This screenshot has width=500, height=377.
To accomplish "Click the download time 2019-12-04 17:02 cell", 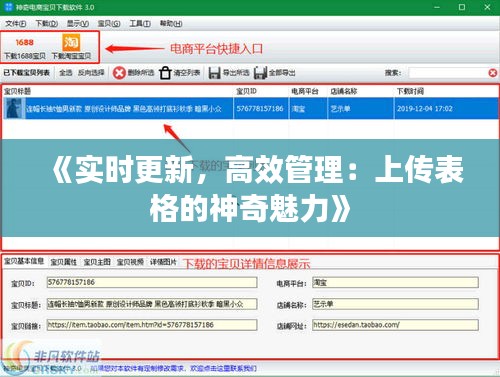I will (x=446, y=108).
